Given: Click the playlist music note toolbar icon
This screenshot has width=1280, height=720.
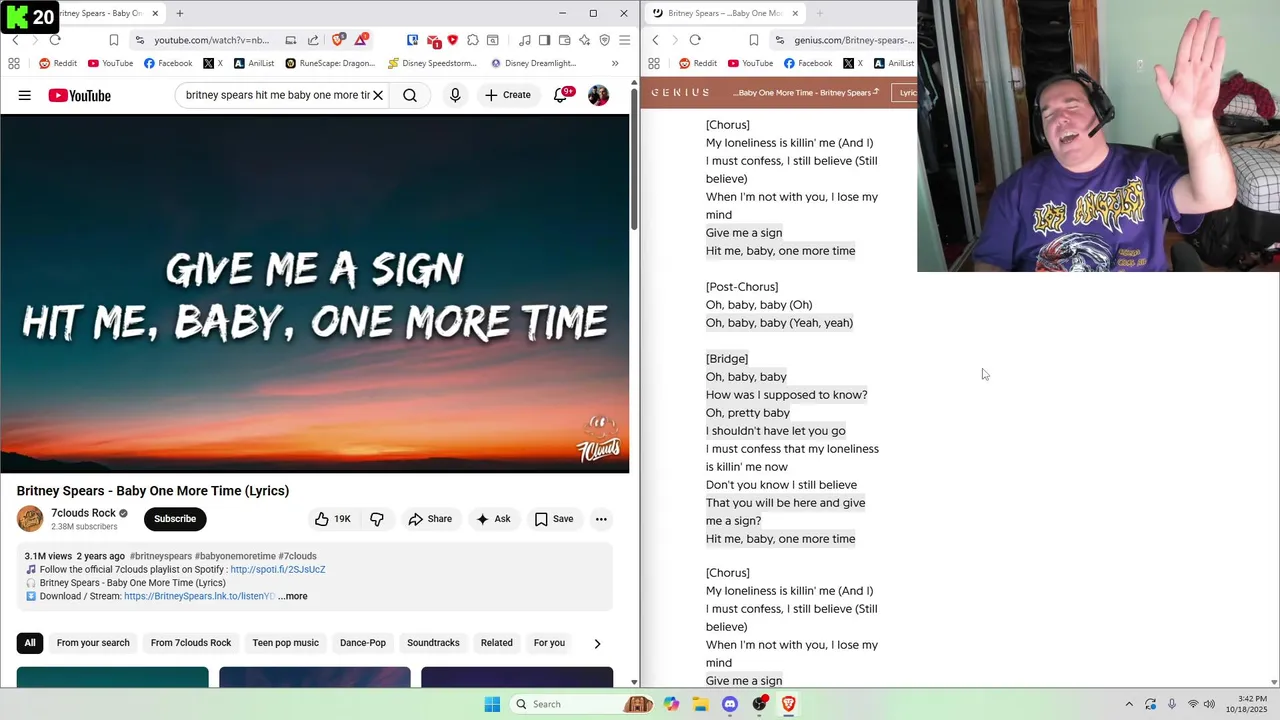Looking at the screenshot, I should click(525, 40).
